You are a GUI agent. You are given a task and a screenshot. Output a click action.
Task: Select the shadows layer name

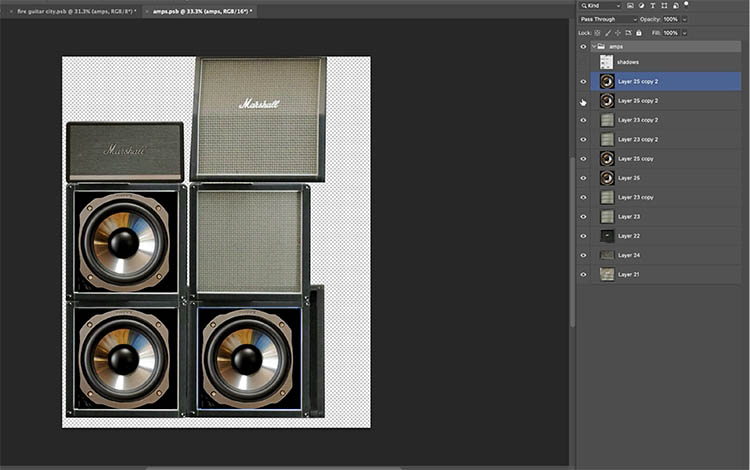(x=628, y=62)
